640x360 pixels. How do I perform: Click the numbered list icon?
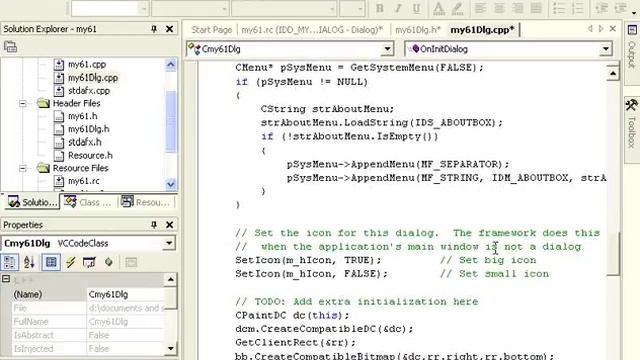point(578,8)
